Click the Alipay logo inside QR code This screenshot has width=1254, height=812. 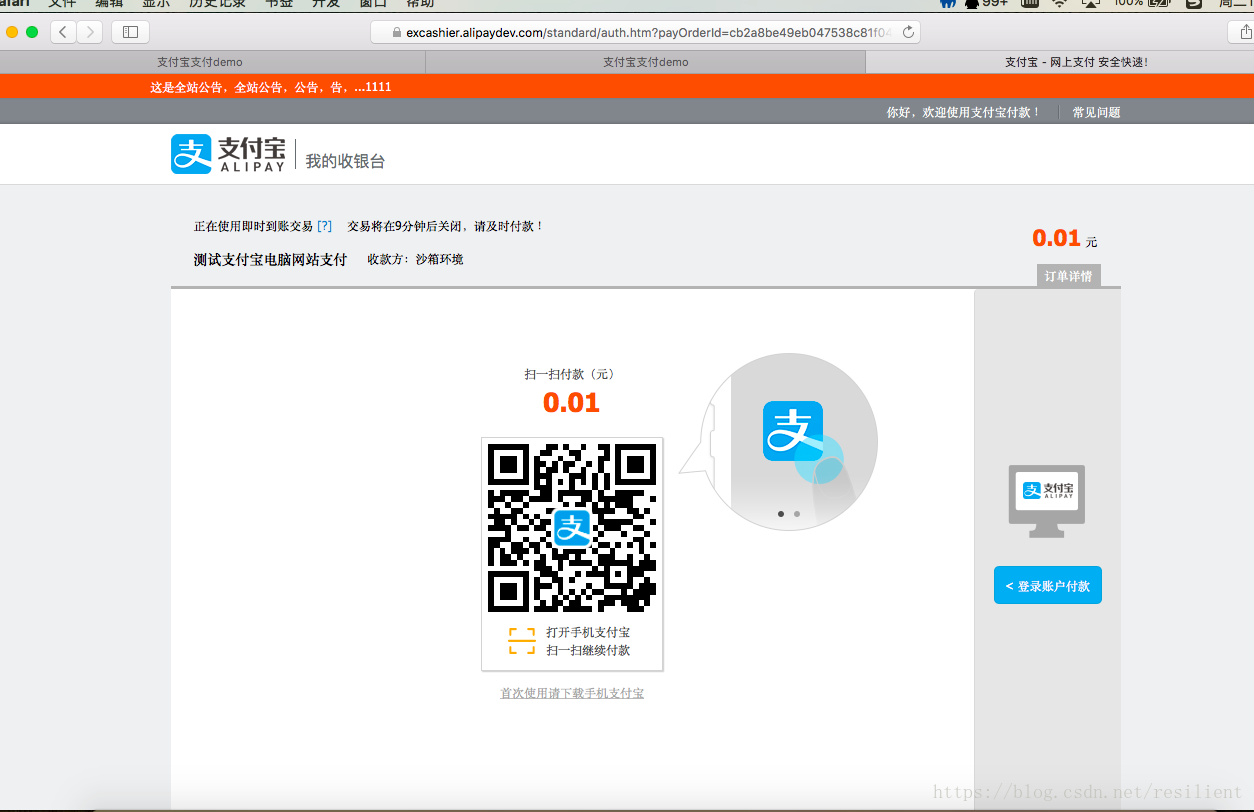[572, 528]
